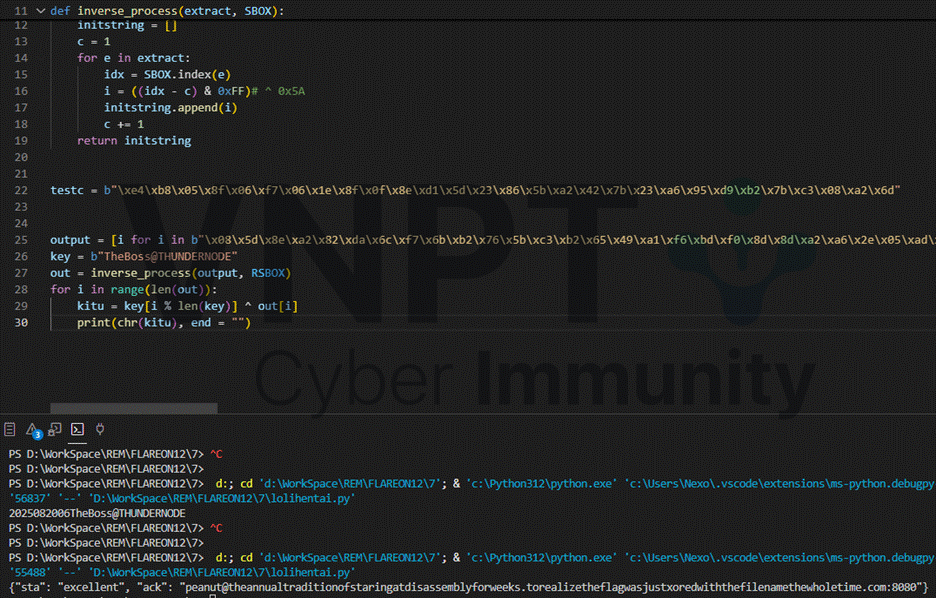Click the editor horizontal scrollbar thumb
Image resolution: width=936 pixels, height=598 pixels.
point(133,408)
